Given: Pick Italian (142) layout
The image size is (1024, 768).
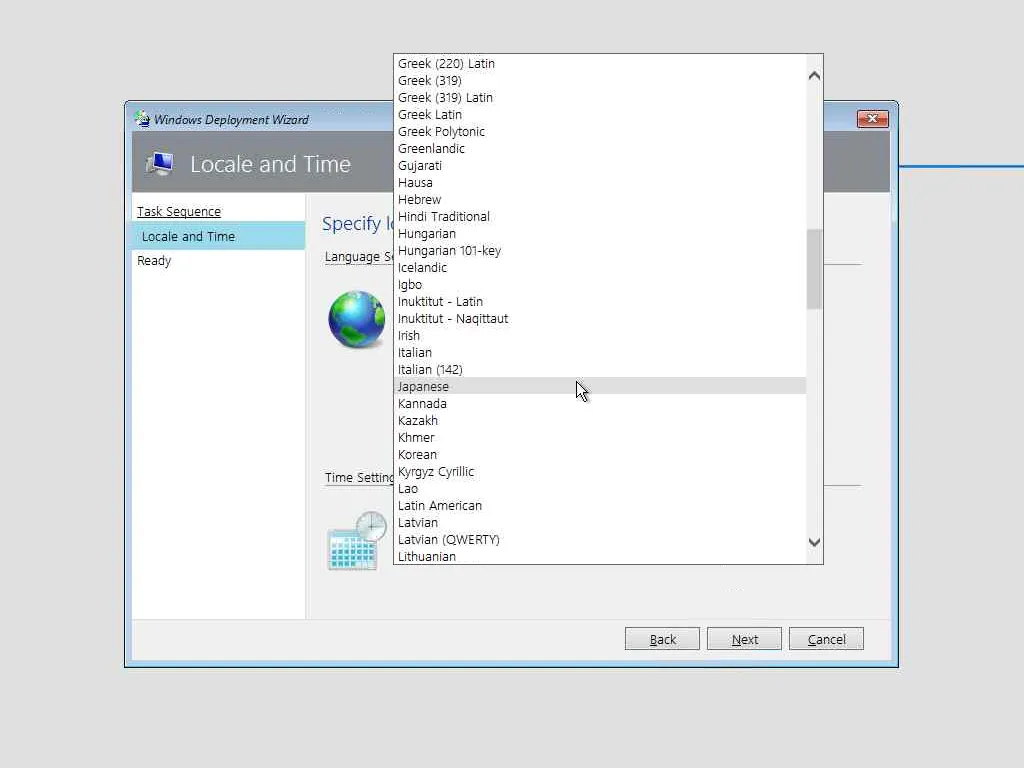Looking at the screenshot, I should point(600,369).
